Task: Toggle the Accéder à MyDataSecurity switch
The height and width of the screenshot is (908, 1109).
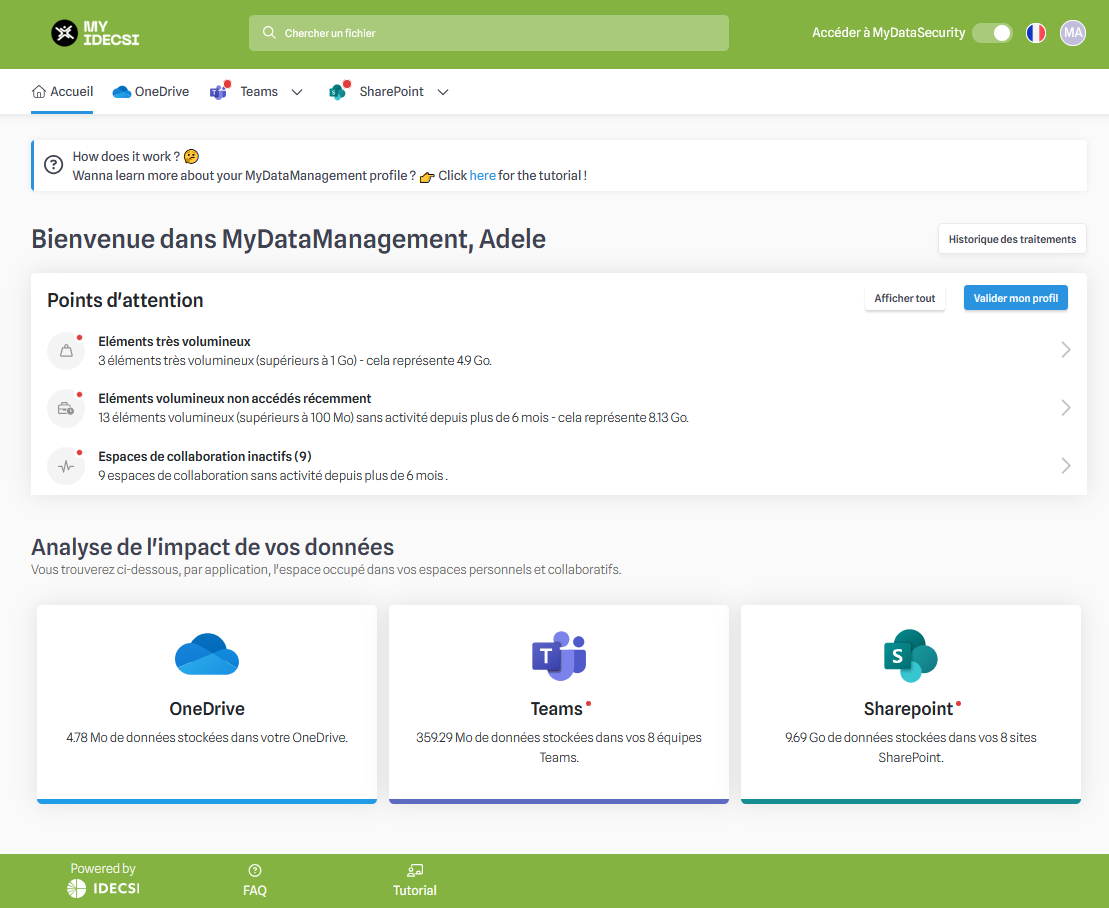Action: tap(992, 33)
